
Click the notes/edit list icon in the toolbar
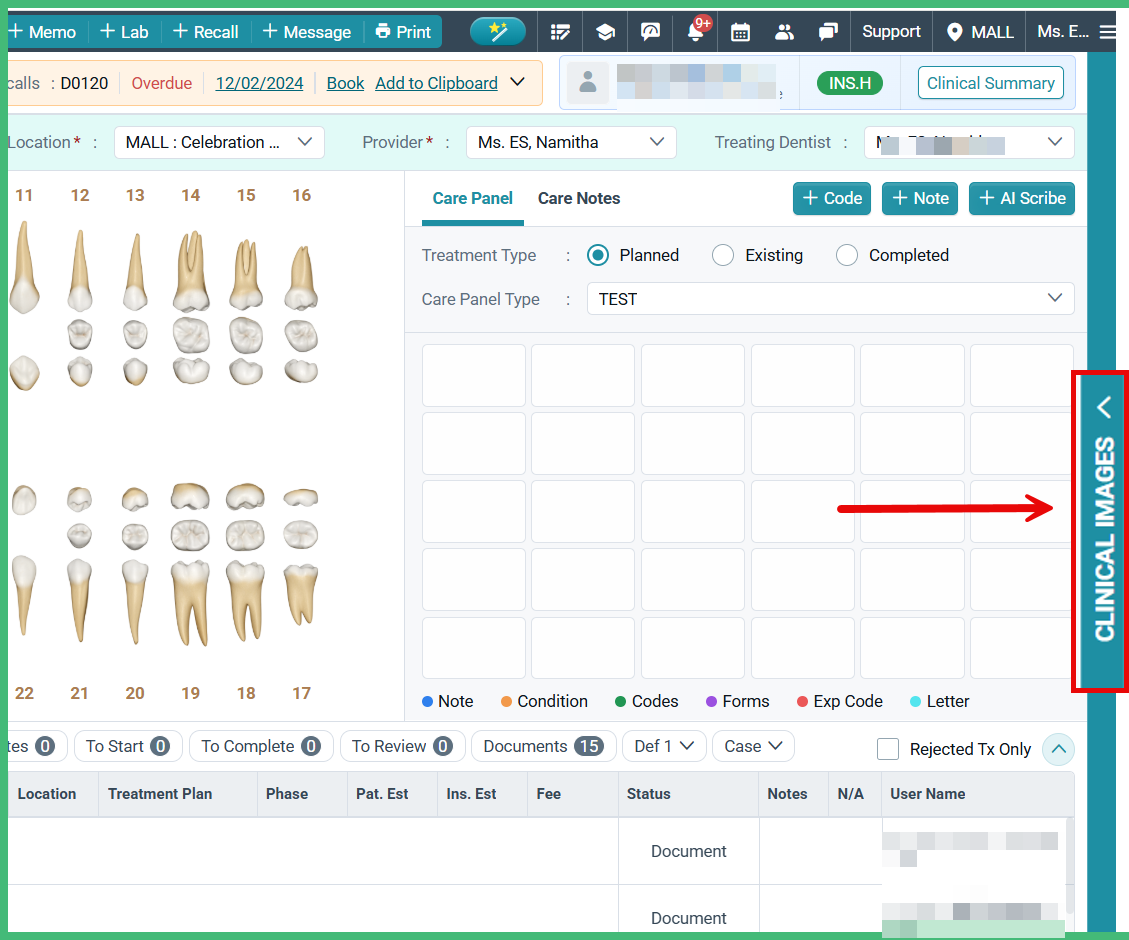(x=560, y=31)
